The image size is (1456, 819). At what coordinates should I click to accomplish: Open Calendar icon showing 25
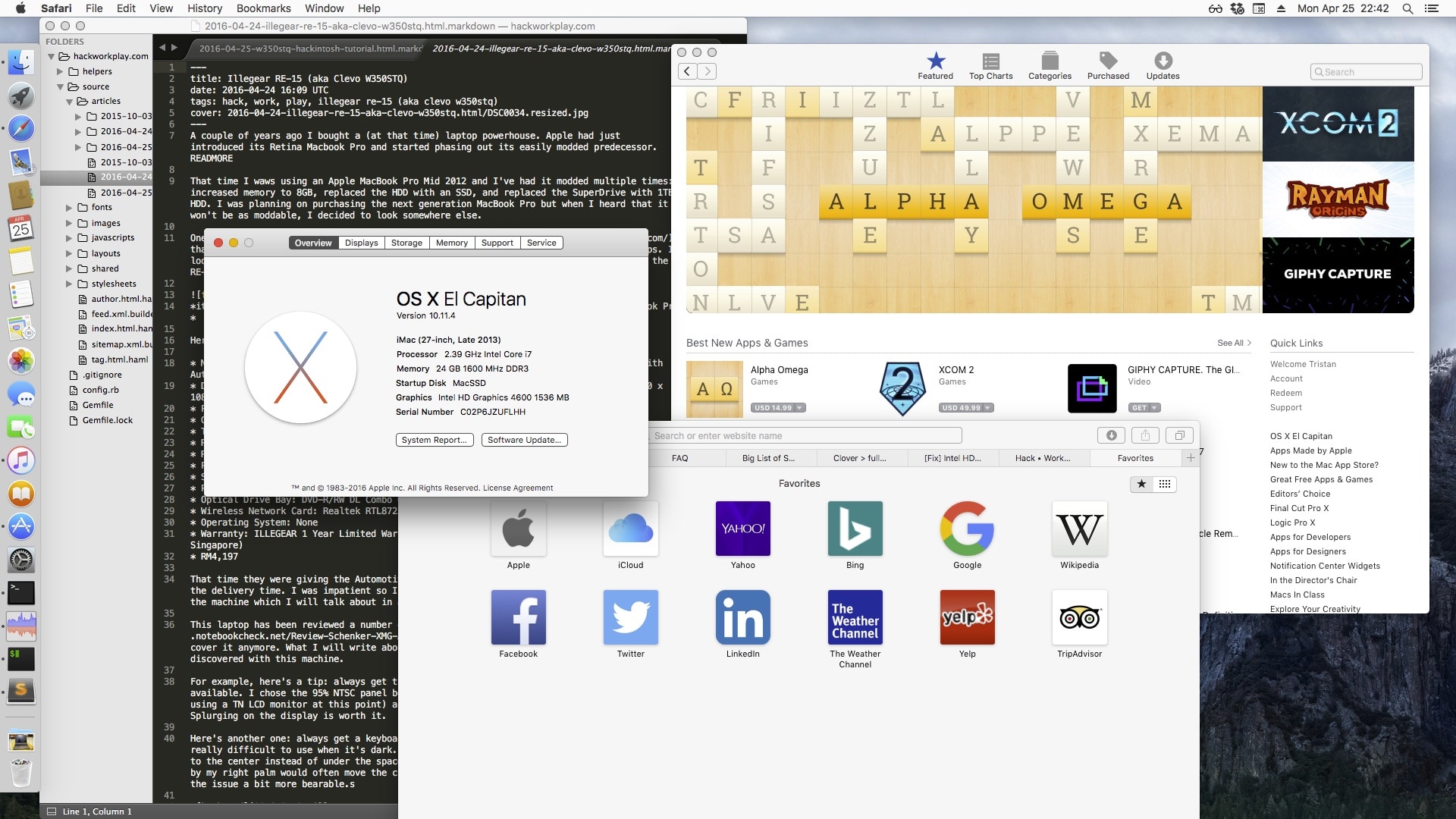point(21,227)
